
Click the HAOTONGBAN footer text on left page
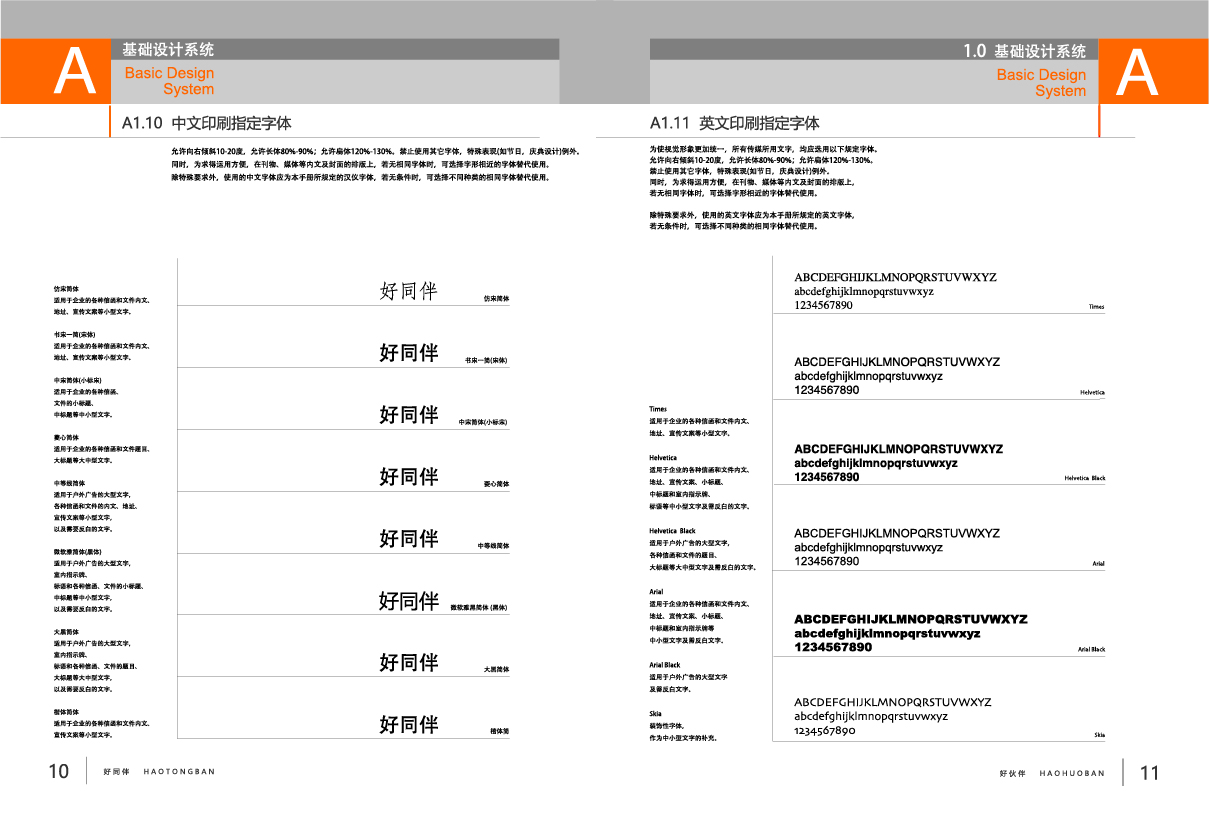(179, 772)
